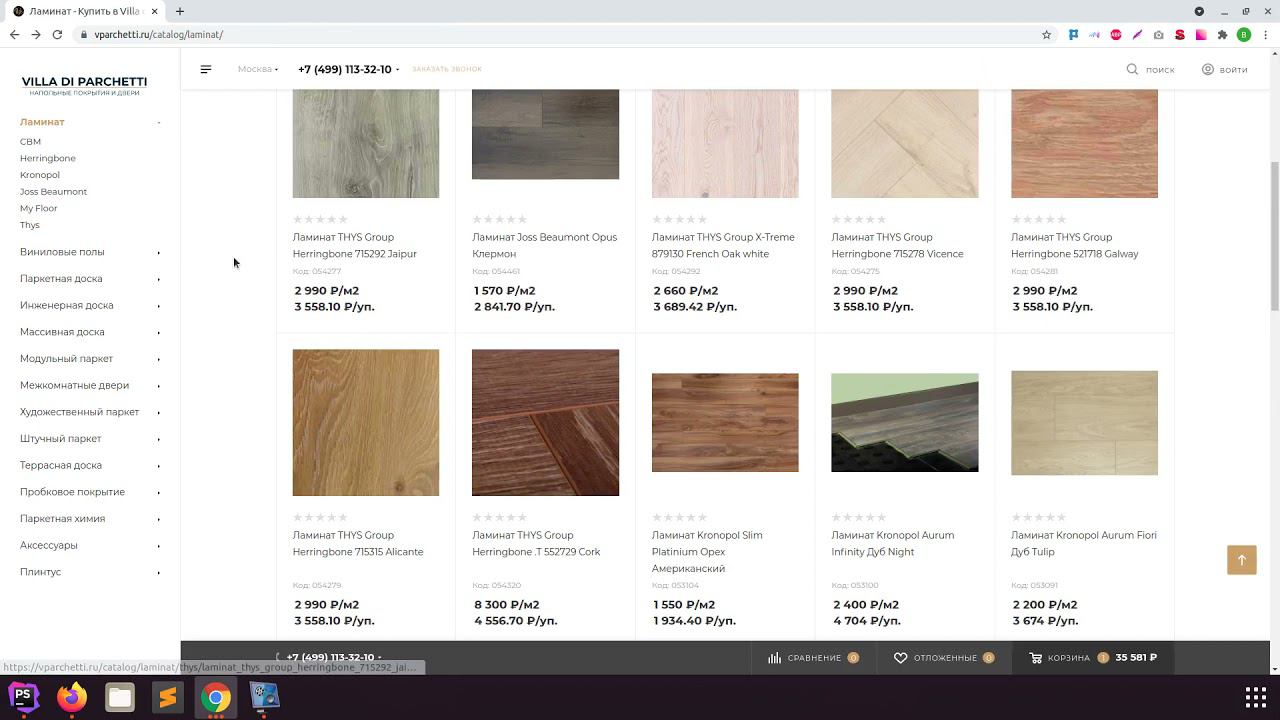
Task: Reload the page
Action: (x=57, y=34)
